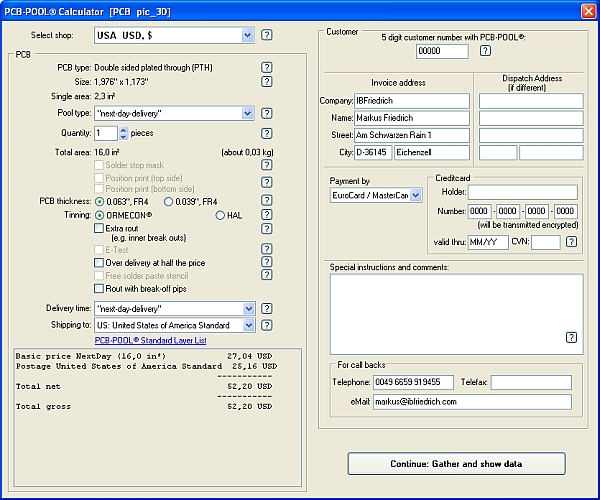Screen dimensions: 600x500
Task: Enable Extra rout checkbox
Action: point(99,228)
